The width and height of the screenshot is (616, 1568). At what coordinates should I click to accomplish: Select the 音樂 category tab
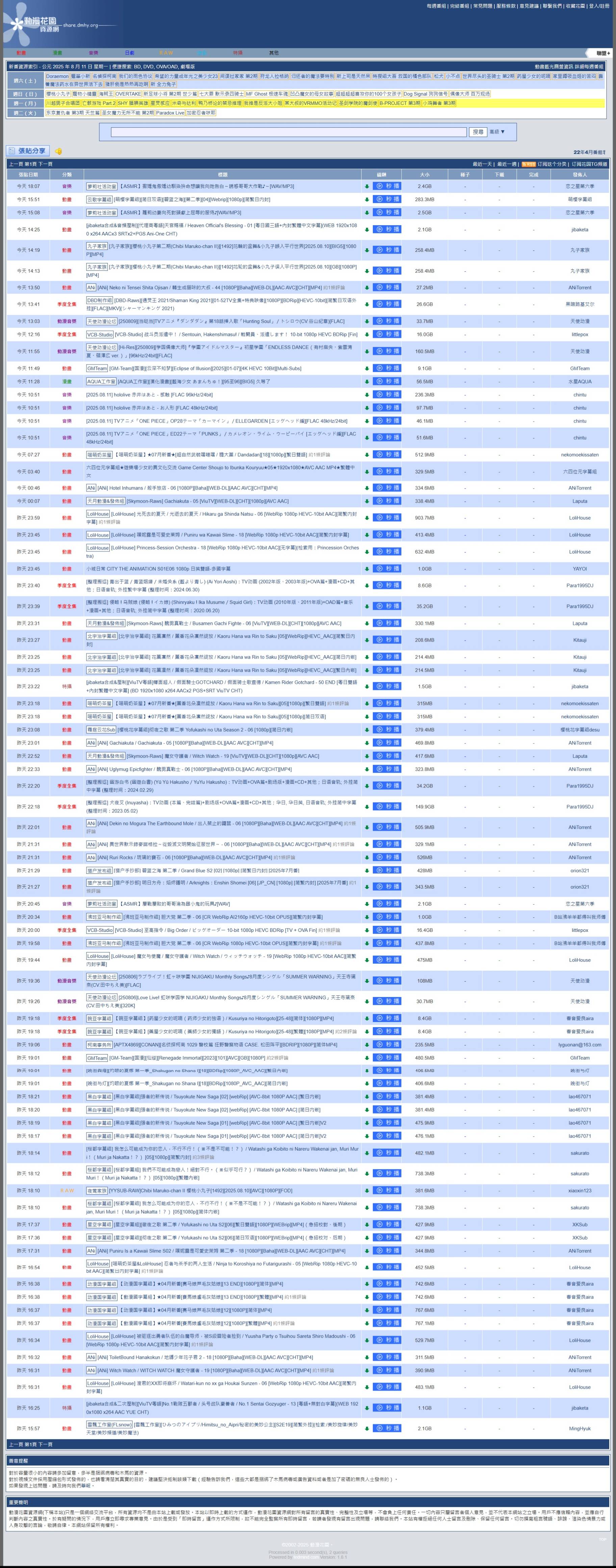(93, 53)
